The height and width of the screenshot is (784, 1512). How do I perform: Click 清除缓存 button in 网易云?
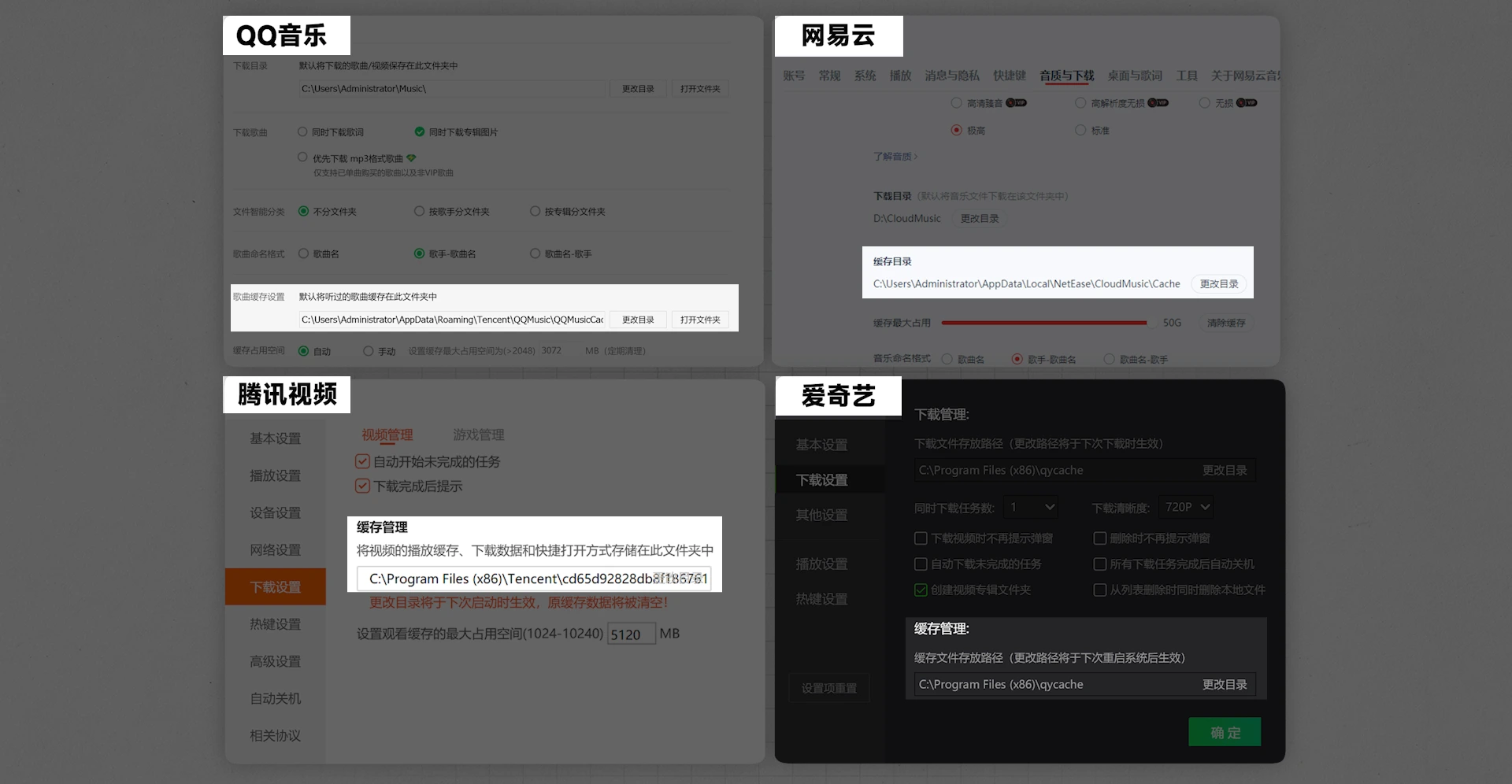[x=1226, y=323]
